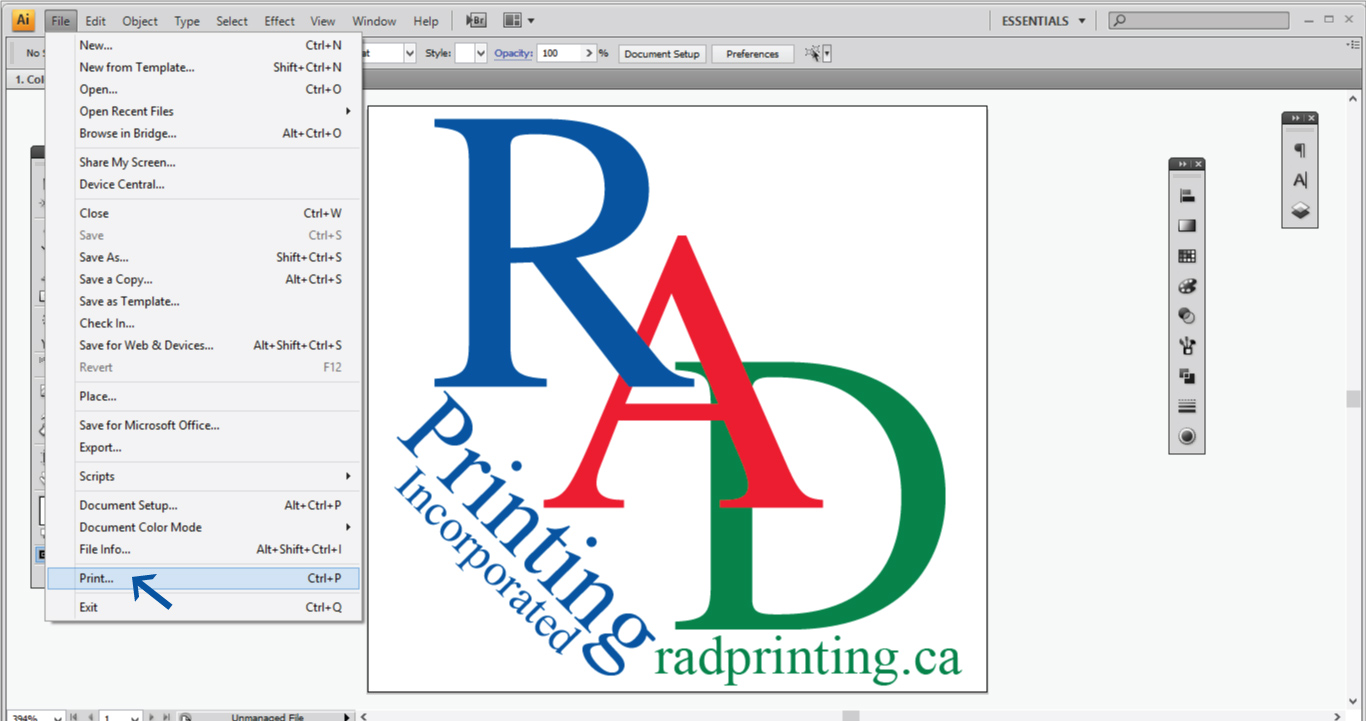Select Print from the File menu
The image size is (1366, 721).
tap(96, 578)
